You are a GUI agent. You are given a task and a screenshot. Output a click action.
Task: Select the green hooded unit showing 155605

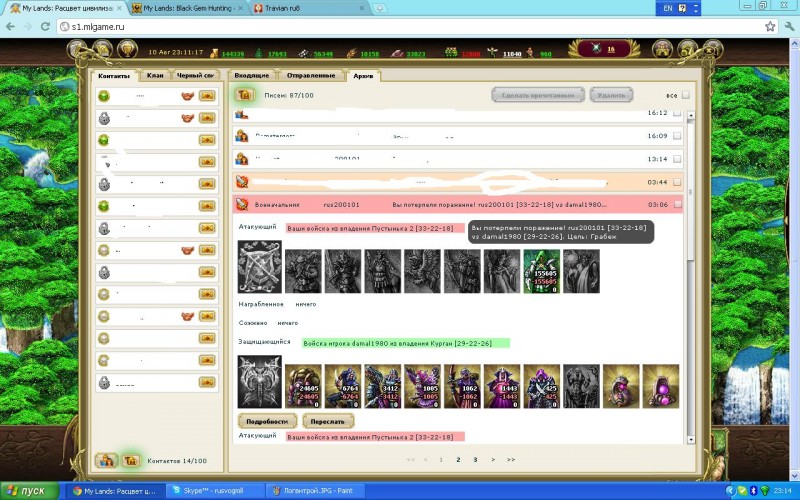541,271
